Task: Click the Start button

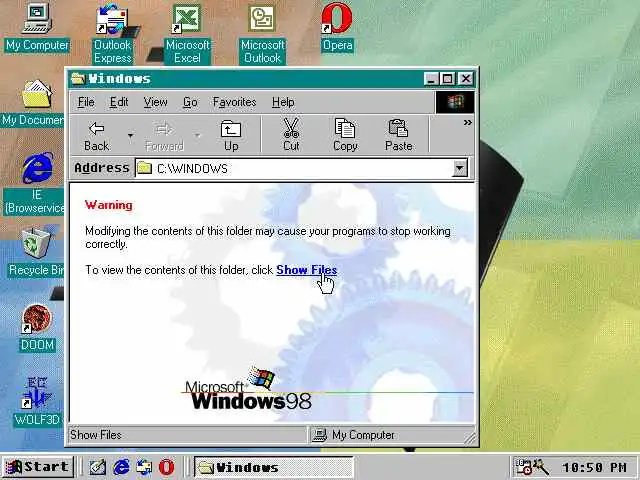Action: click(x=38, y=467)
